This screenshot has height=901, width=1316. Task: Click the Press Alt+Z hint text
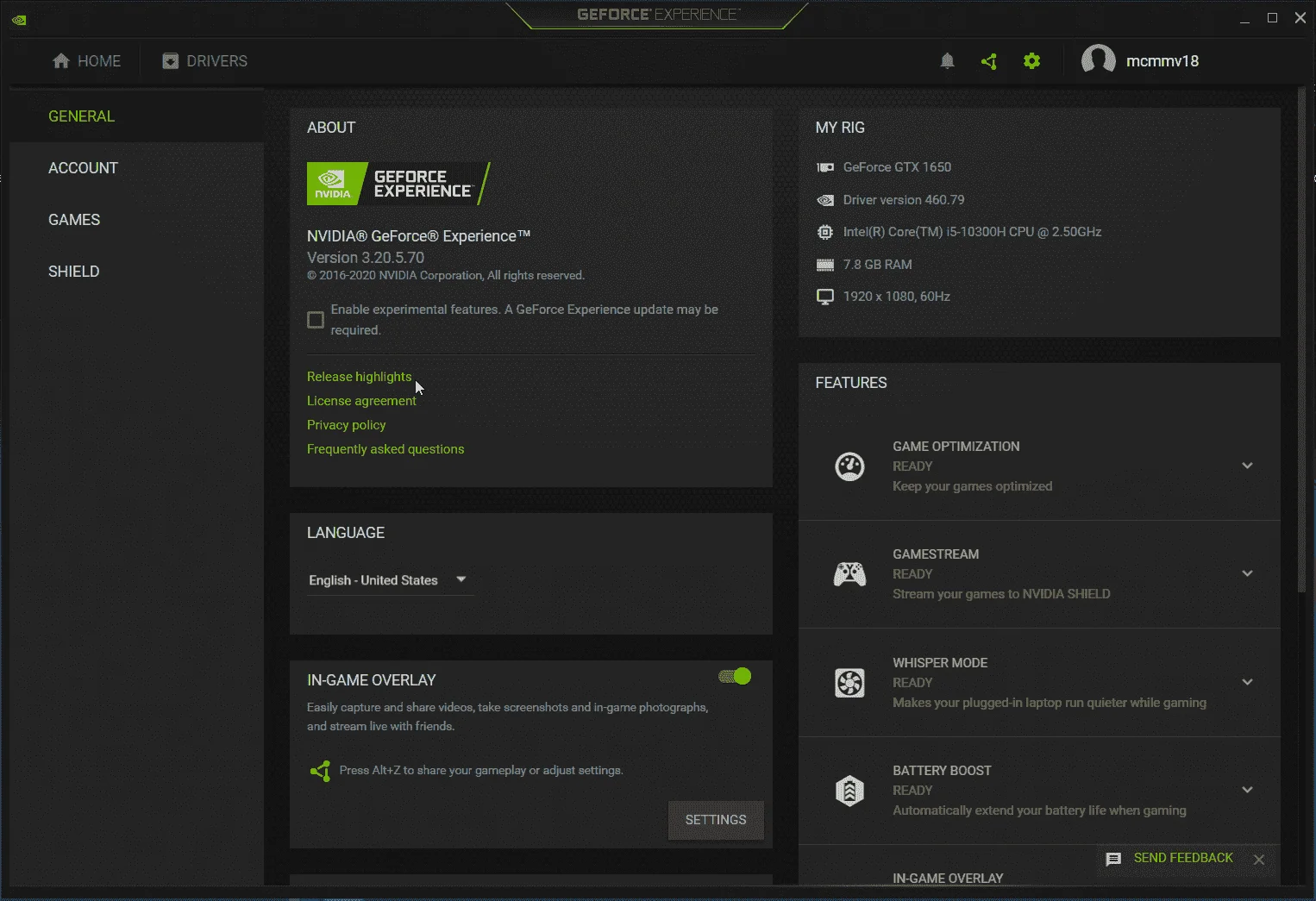click(x=481, y=771)
